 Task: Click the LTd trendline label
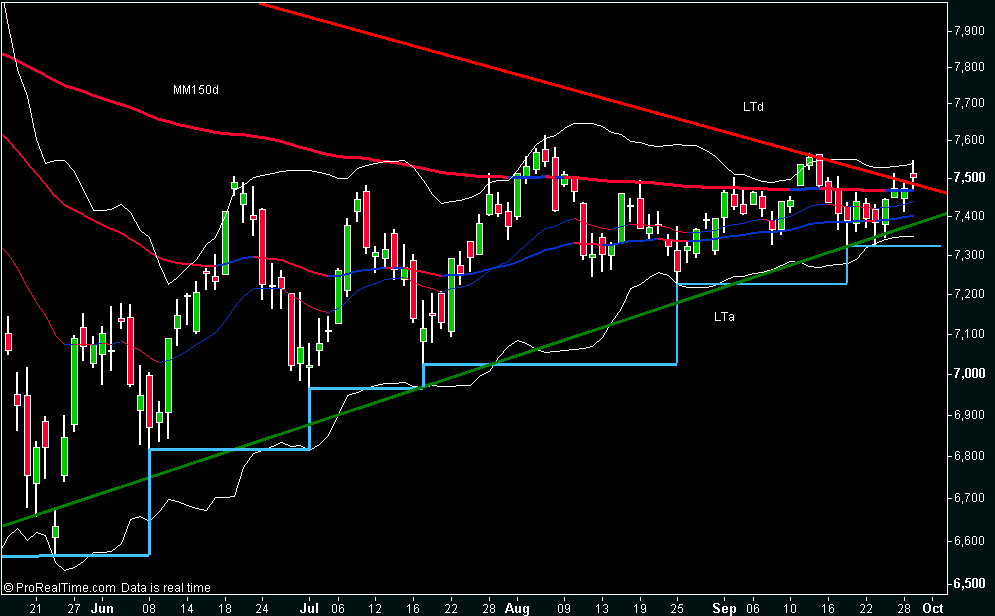click(x=753, y=107)
